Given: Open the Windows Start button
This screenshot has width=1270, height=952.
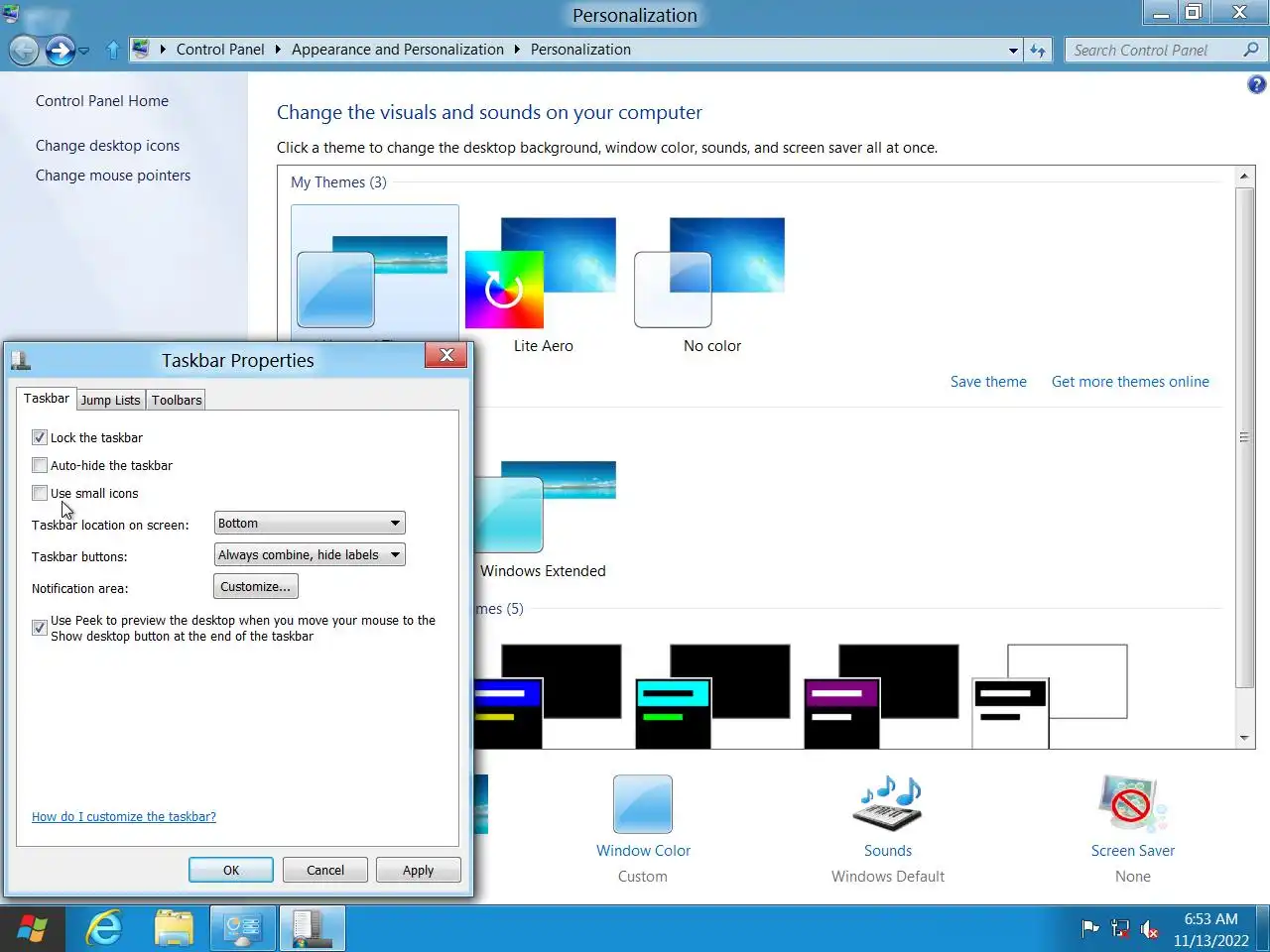Looking at the screenshot, I should click(x=32, y=928).
